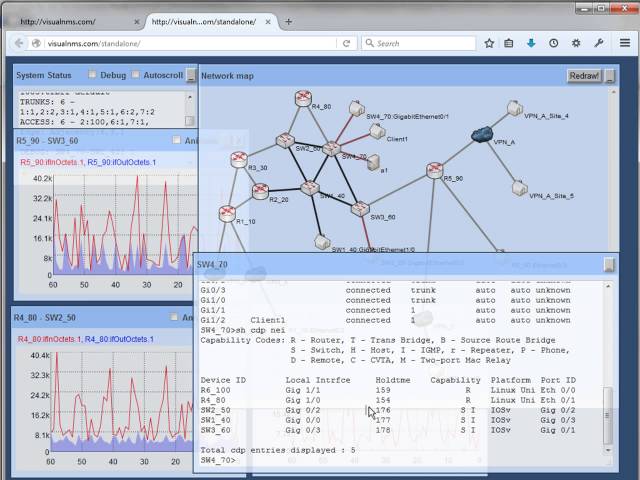Enable the Debug checkbox
The height and width of the screenshot is (480, 640).
point(93,75)
